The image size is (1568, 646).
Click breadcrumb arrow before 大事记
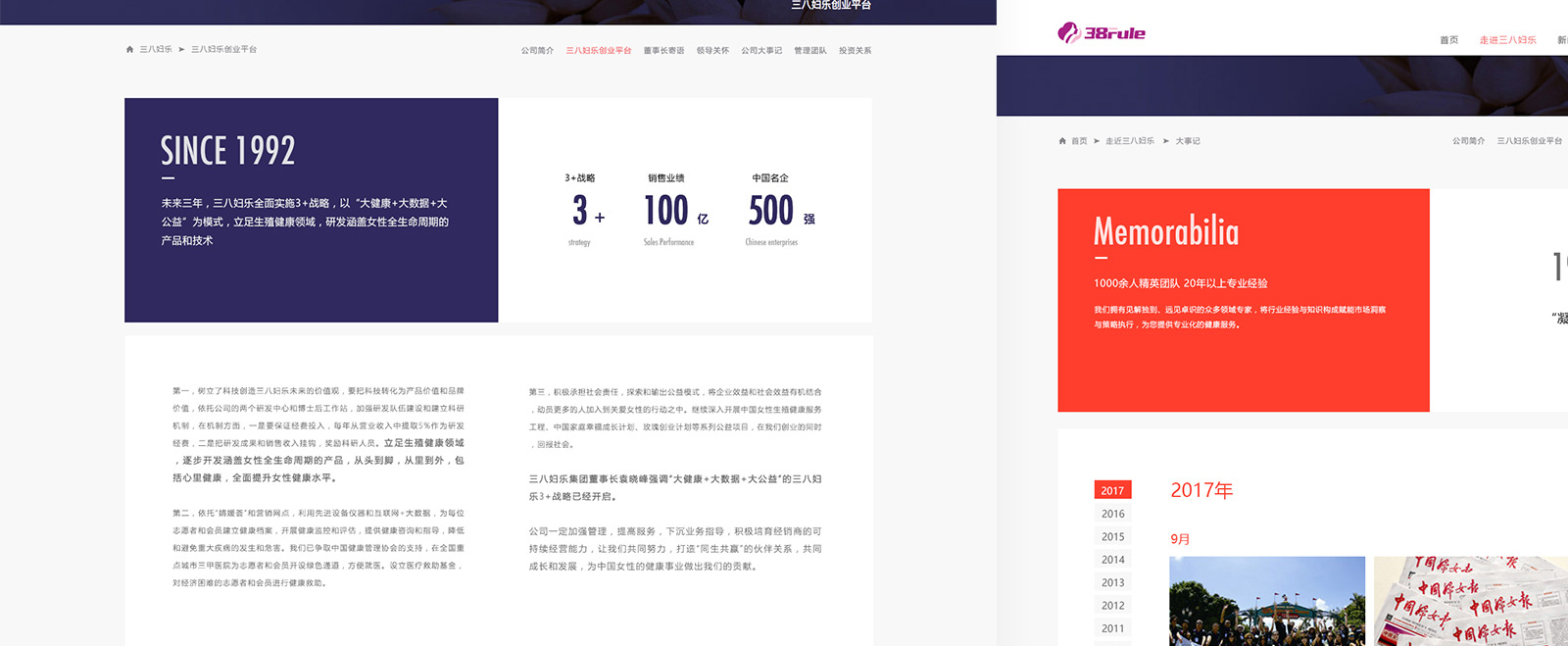(x=1166, y=141)
